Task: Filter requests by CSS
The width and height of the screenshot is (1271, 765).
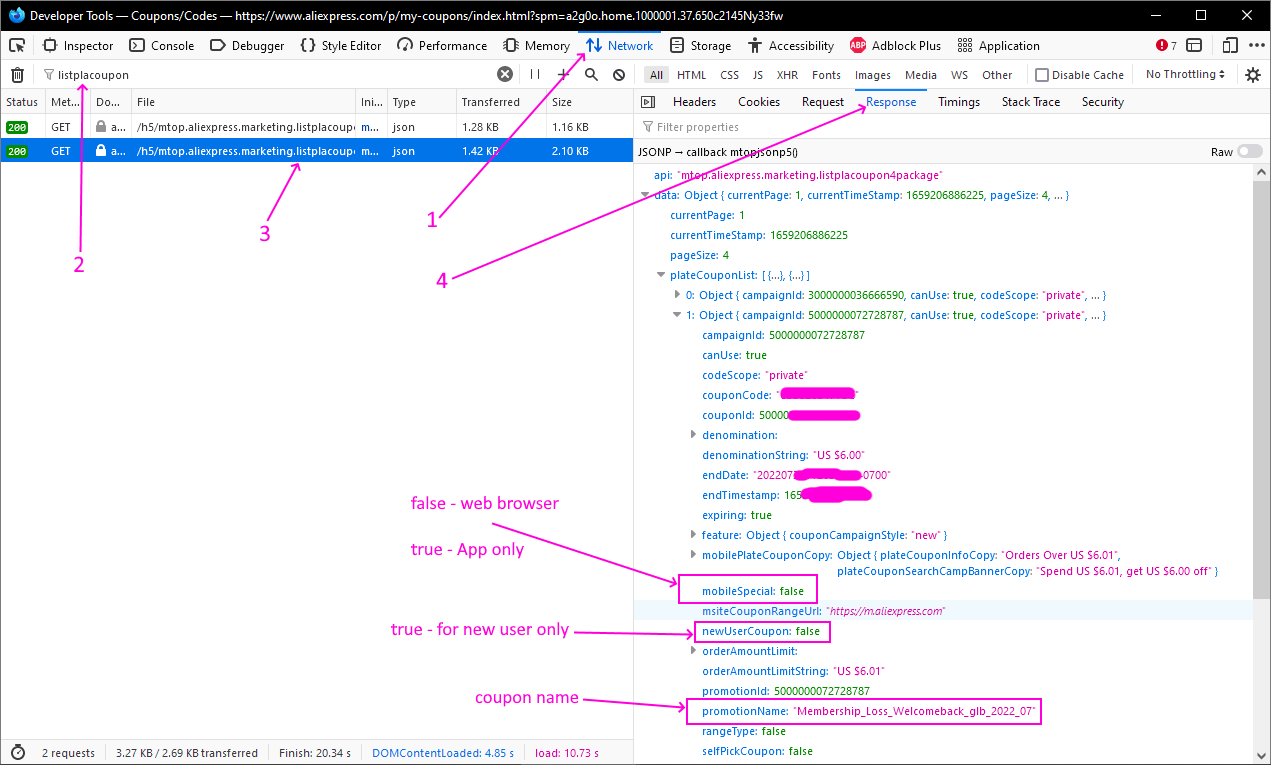Action: (x=730, y=74)
